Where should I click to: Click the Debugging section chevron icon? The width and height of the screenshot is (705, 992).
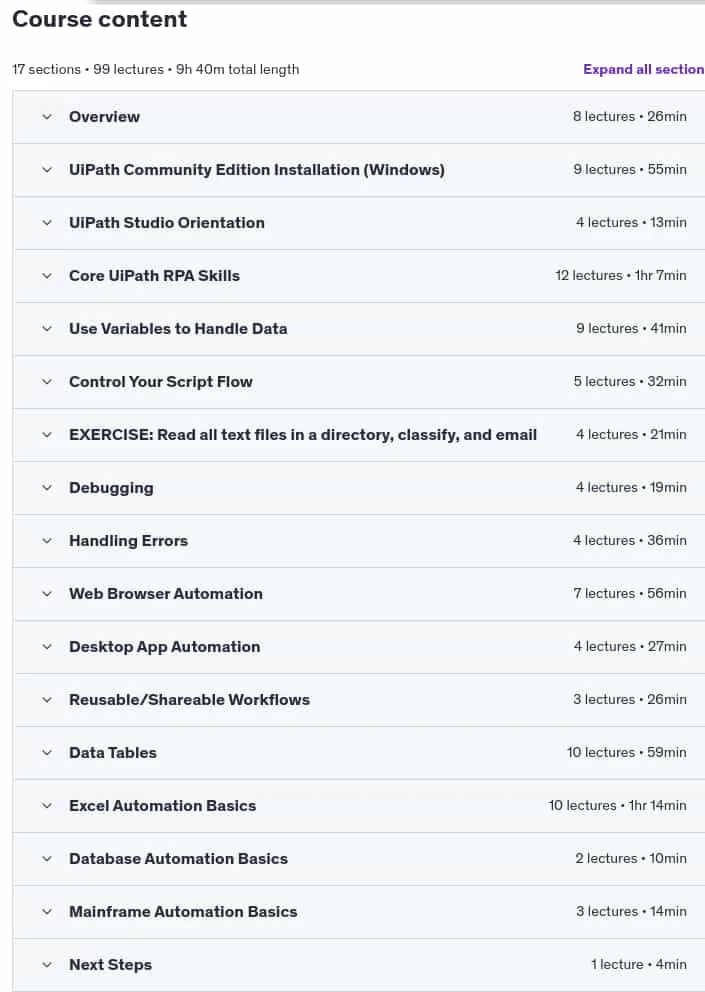coord(47,488)
